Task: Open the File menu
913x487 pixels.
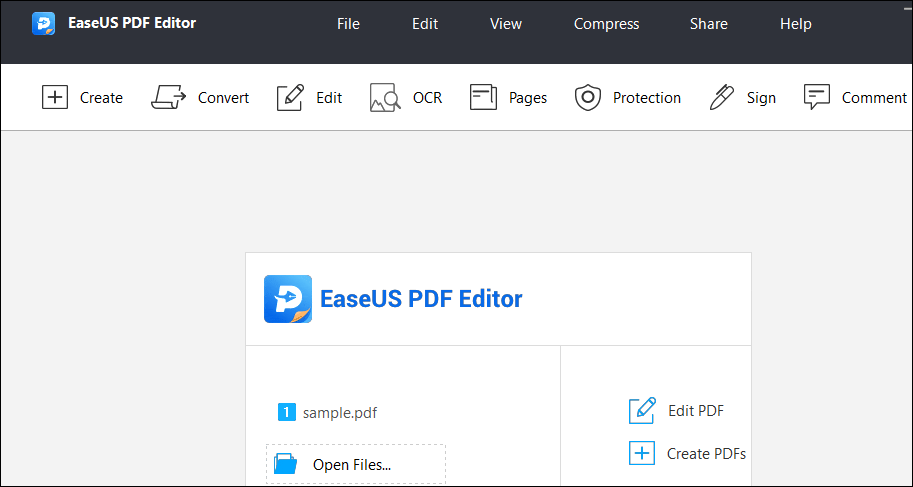Action: coord(348,24)
